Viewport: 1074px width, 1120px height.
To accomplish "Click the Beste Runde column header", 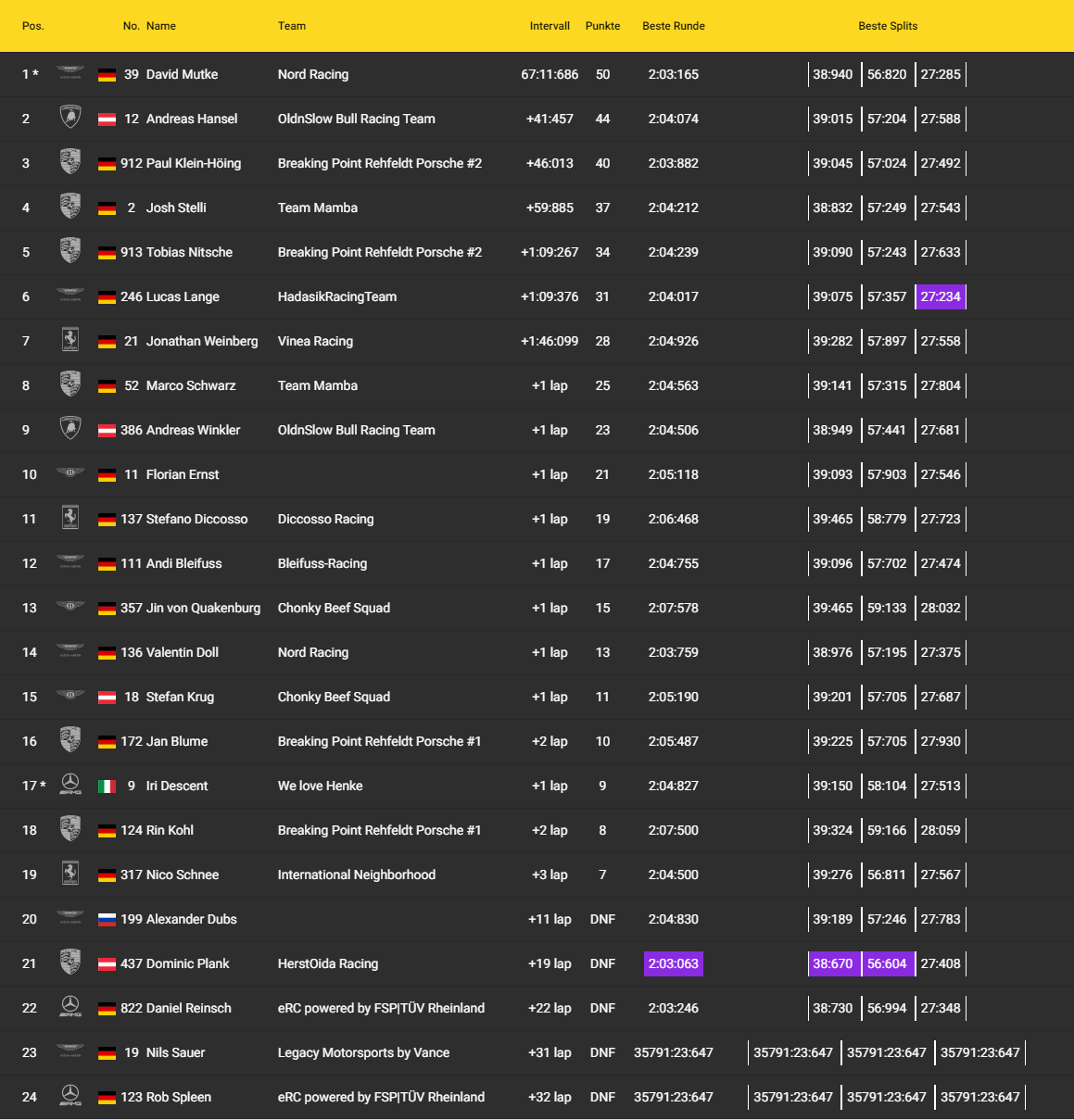I will click(x=674, y=26).
